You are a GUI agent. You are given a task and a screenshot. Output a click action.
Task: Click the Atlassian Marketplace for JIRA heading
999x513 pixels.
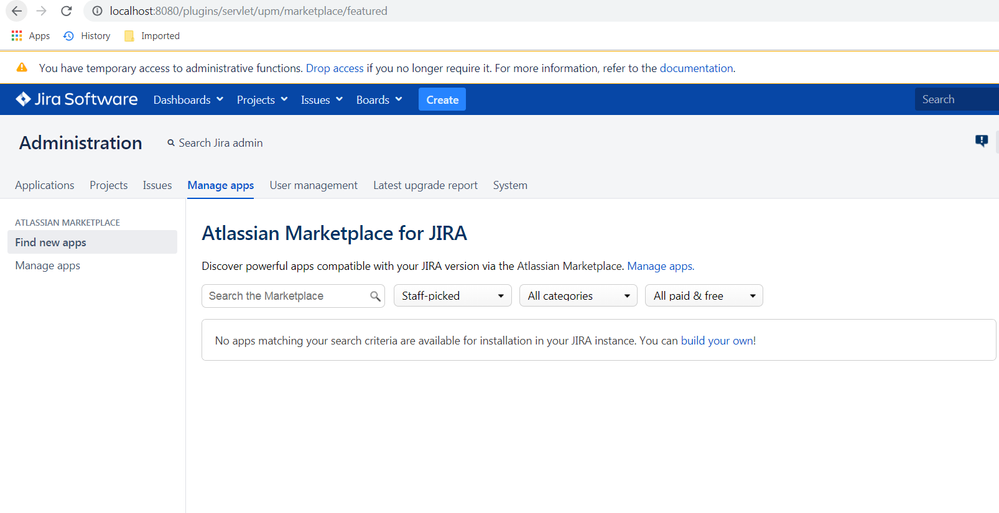[334, 233]
